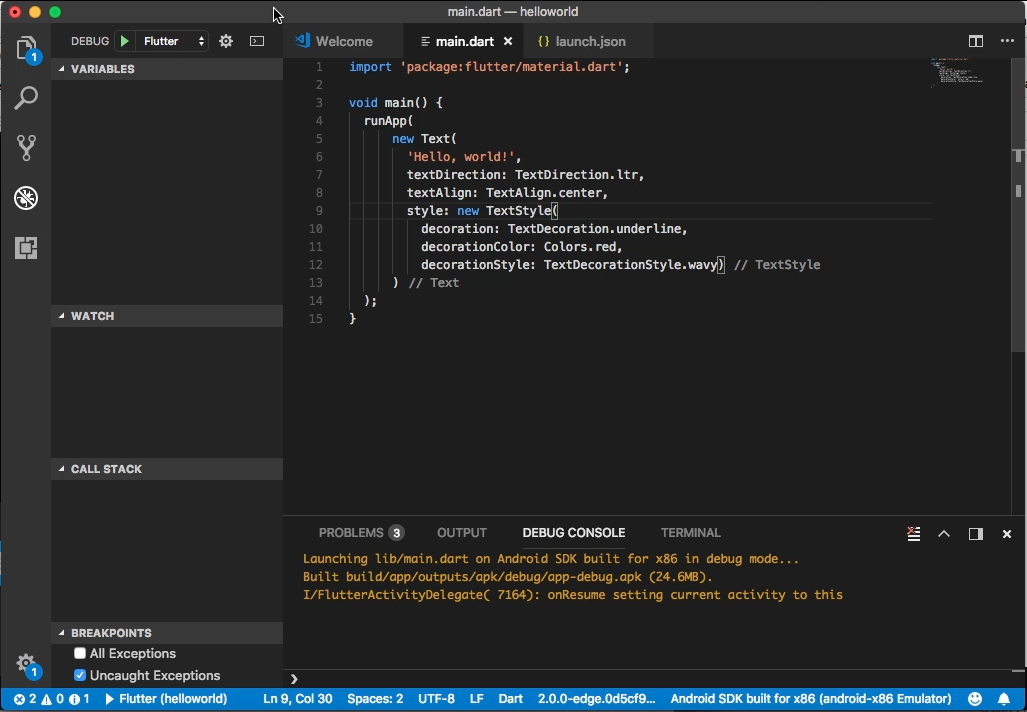Open editor More Actions ellipsis
The height and width of the screenshot is (712, 1027).
point(1007,41)
